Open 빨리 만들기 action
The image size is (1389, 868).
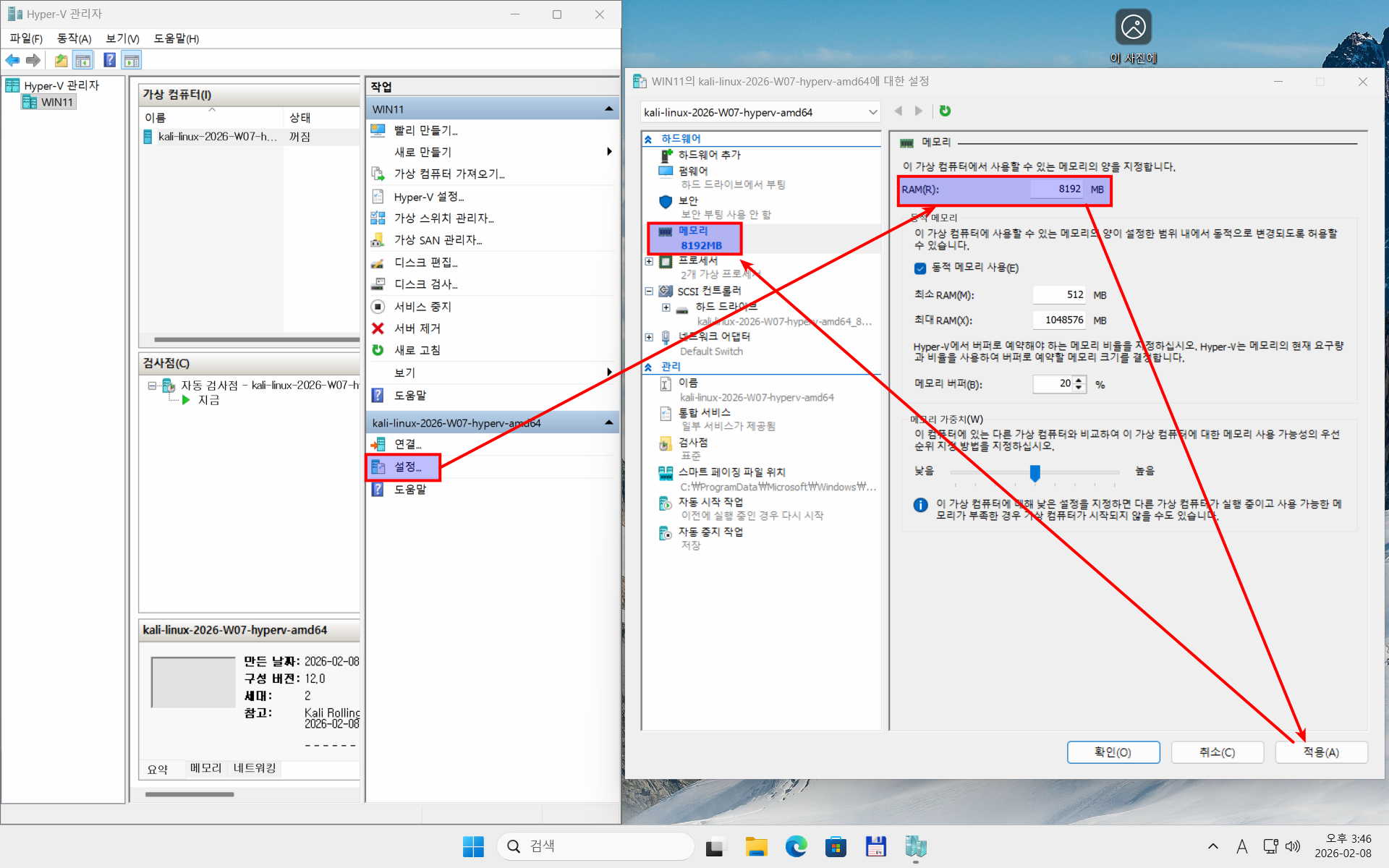(x=425, y=130)
